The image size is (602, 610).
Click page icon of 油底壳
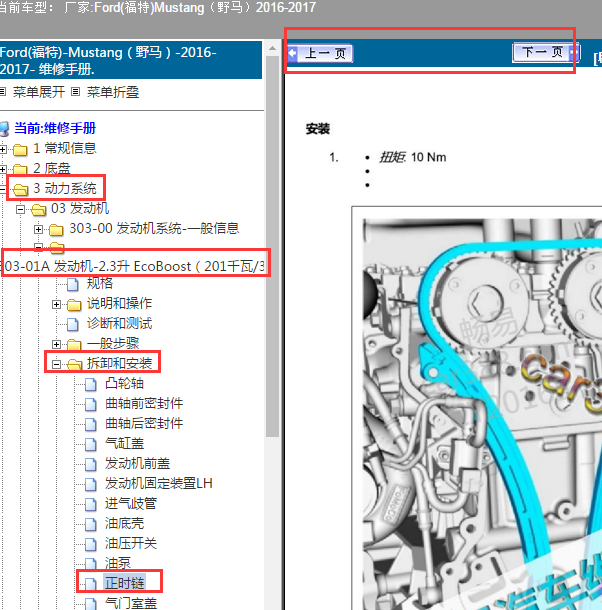point(91,524)
